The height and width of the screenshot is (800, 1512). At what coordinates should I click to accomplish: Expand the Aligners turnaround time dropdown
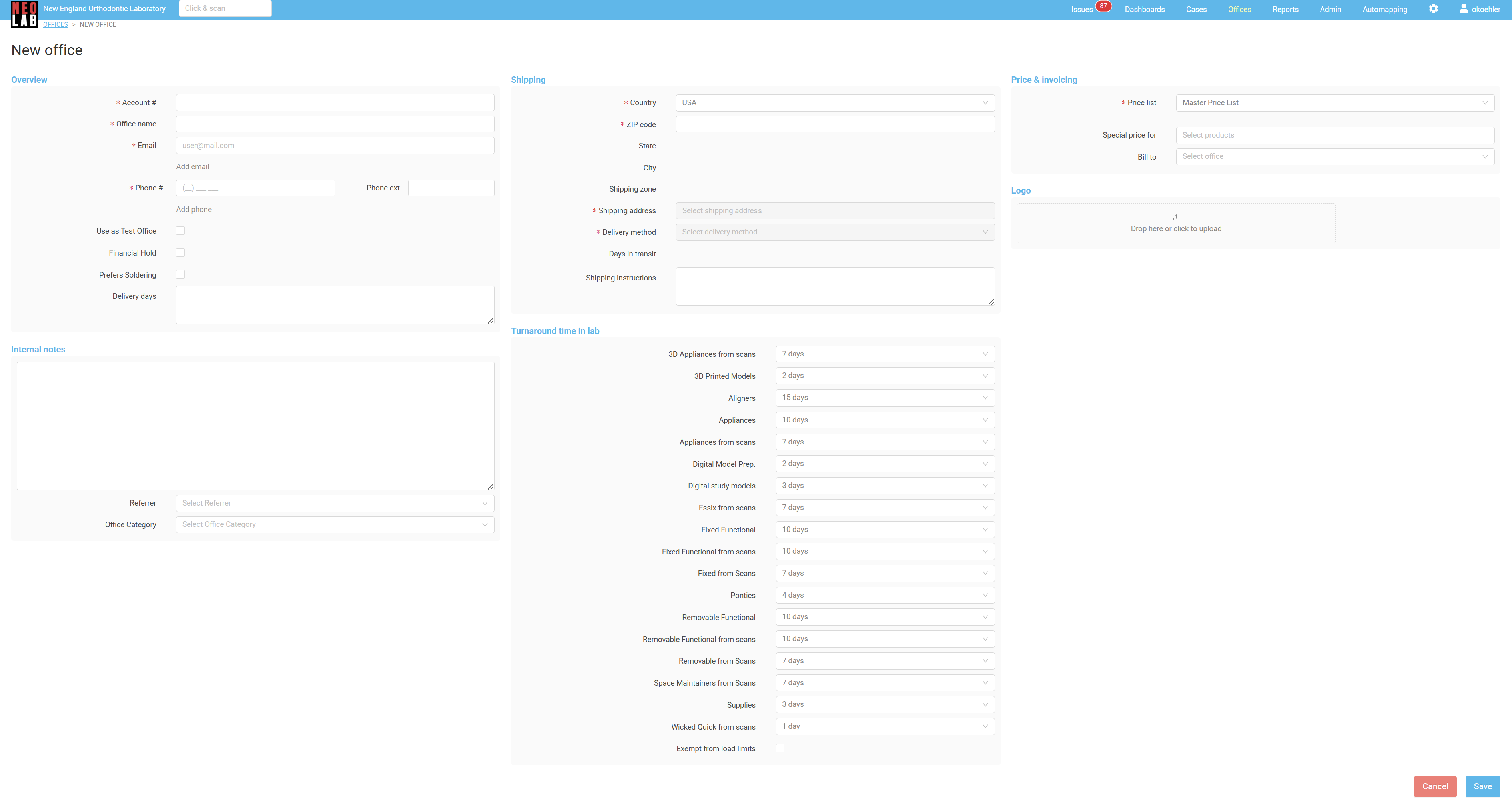[885, 398]
